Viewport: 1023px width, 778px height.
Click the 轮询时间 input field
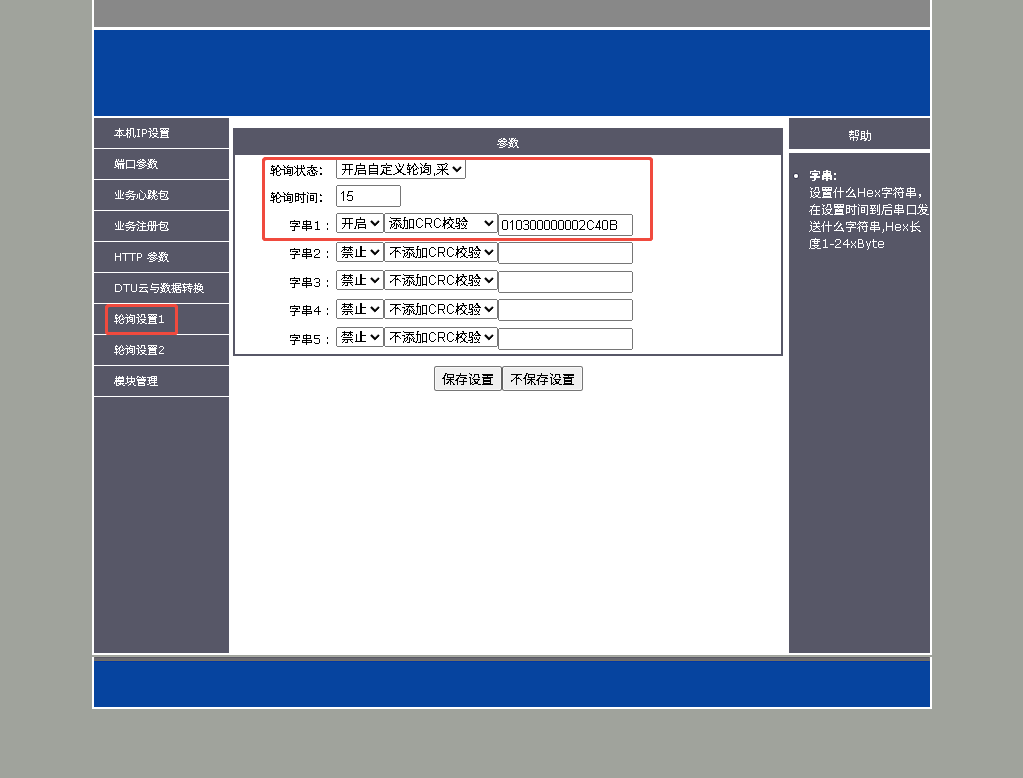pos(368,196)
